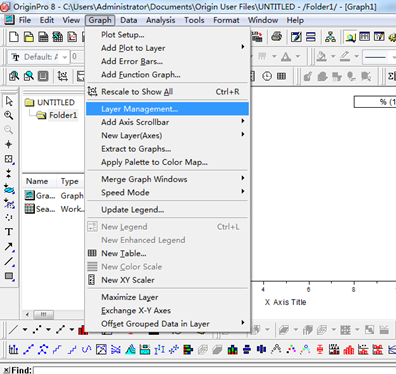The image size is (396, 374).
Task: Open the font name dropdown
Action: click(x=65, y=57)
